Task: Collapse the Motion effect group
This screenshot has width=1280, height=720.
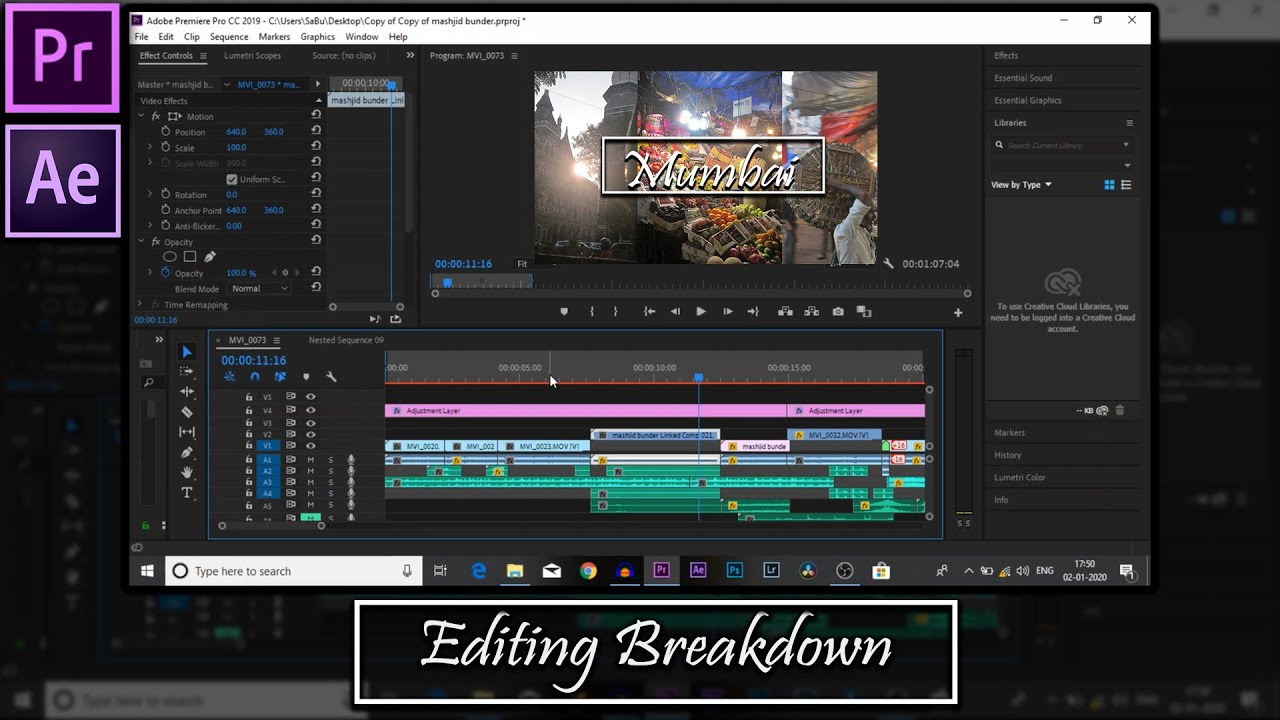Action: [x=142, y=116]
